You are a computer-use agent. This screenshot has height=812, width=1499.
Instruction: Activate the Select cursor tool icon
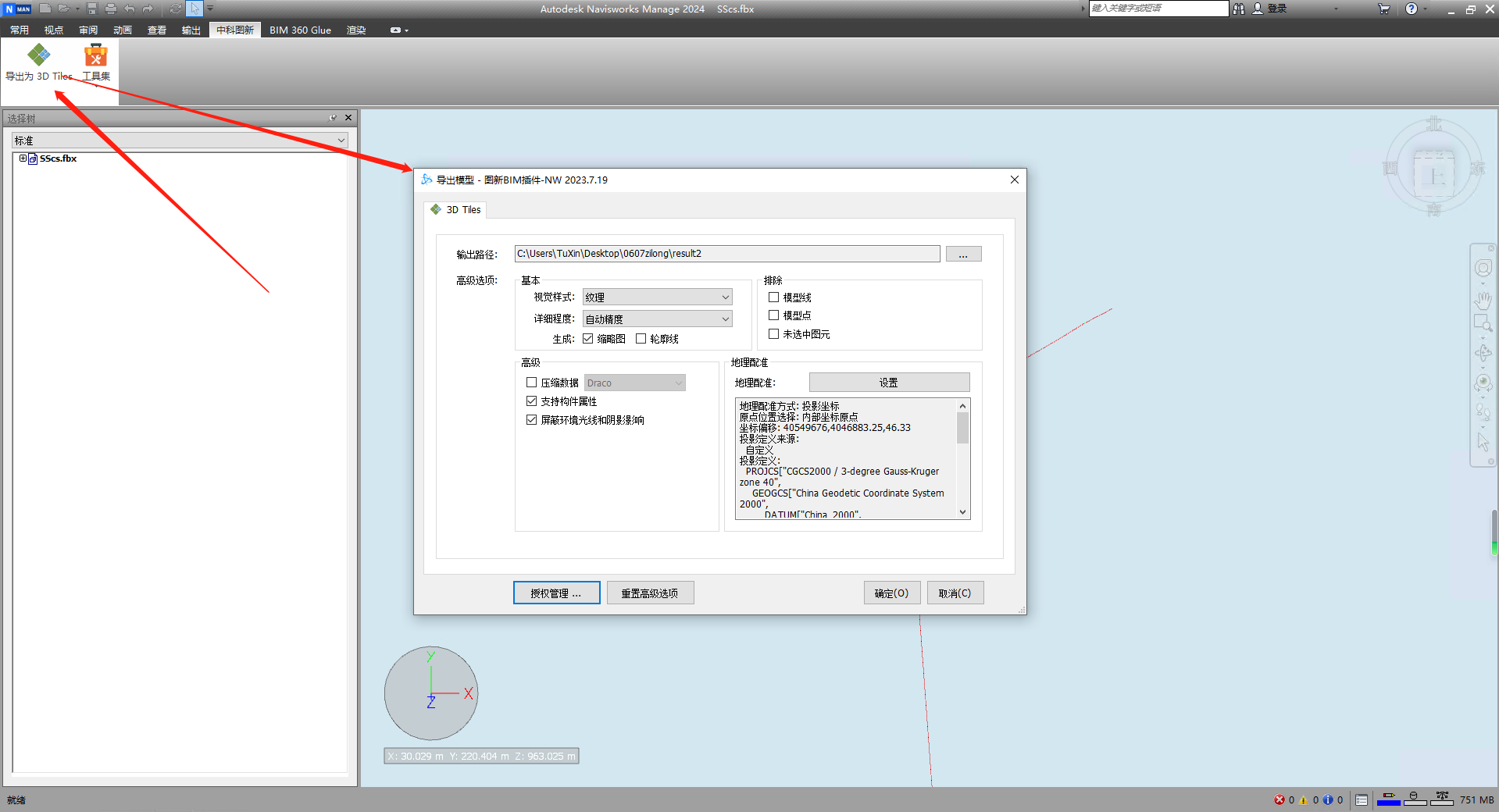[x=195, y=9]
